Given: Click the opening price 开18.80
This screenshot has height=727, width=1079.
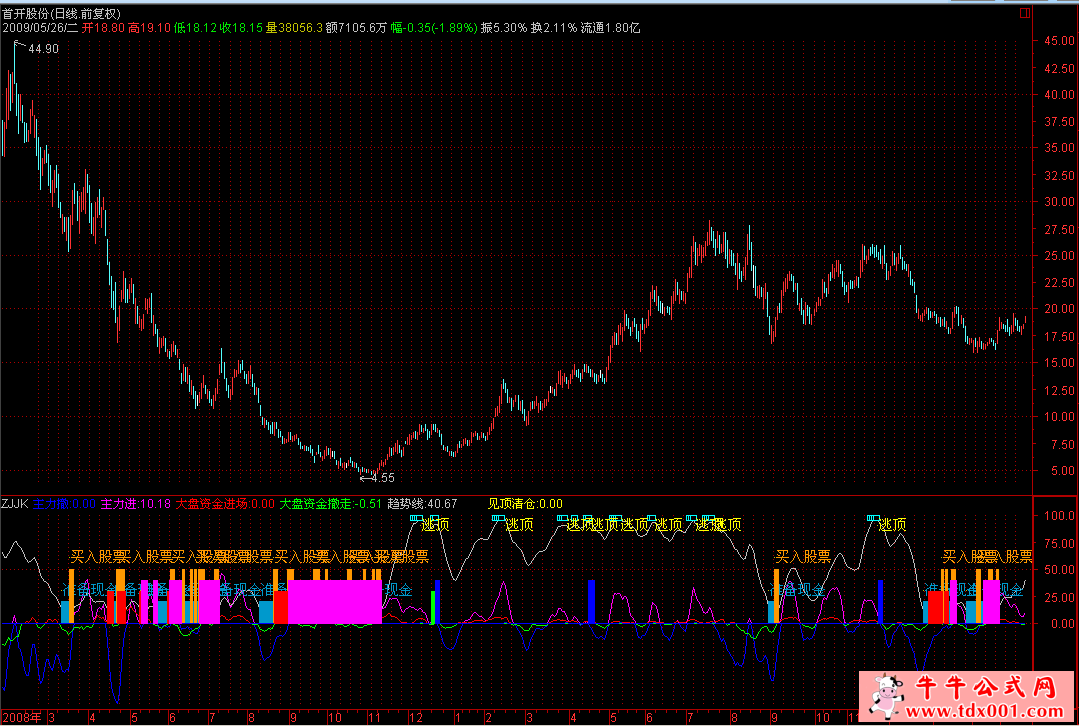Looking at the screenshot, I should pos(103,28).
